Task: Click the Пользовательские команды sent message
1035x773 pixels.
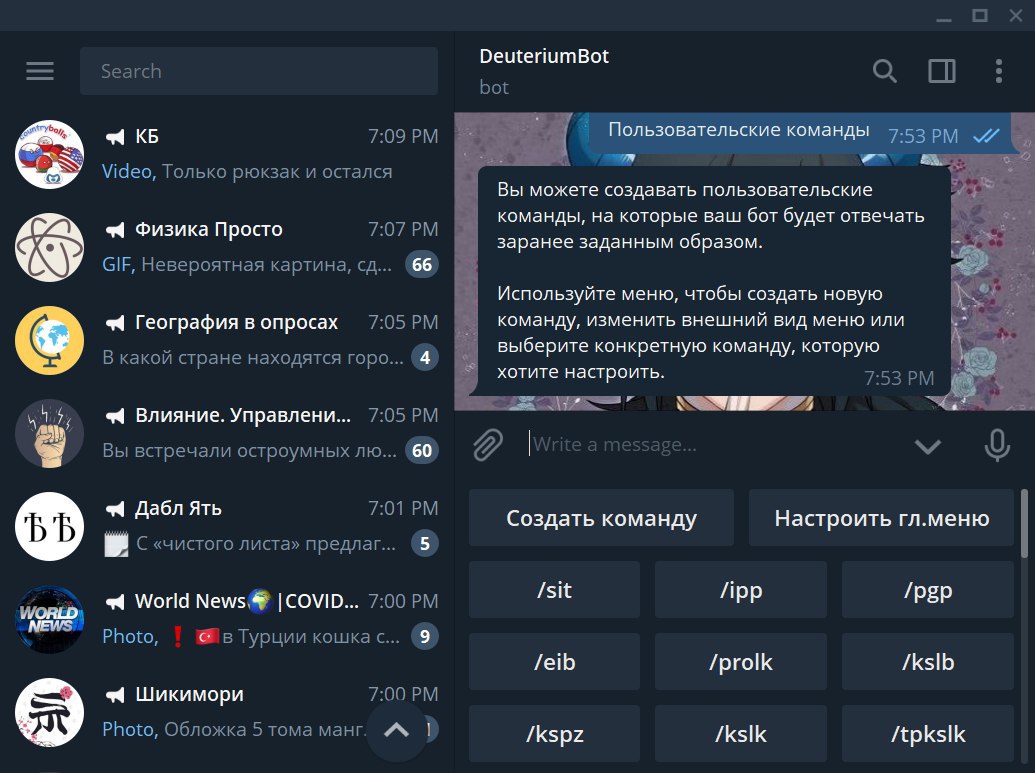Action: point(801,134)
